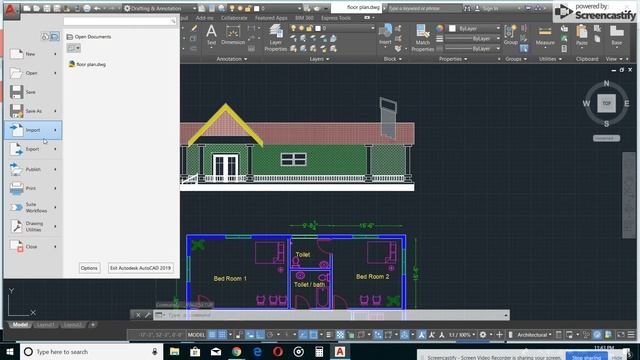This screenshot has height=360, width=640.
Task: Click the TOP face of the ViewCube
Action: coord(607,103)
